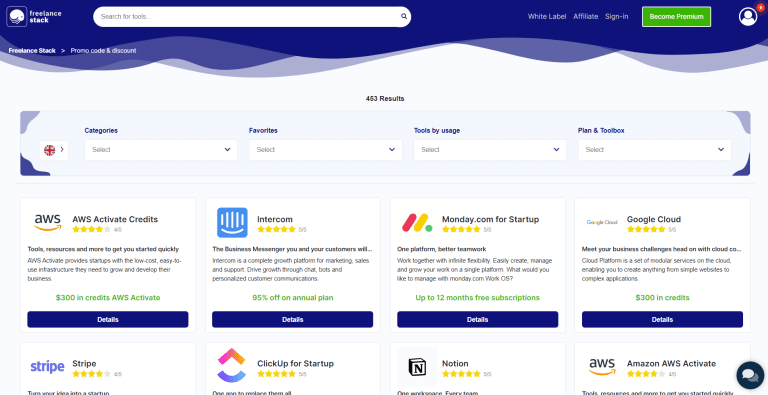This screenshot has height=395, width=768.
Task: Open the Plan & Toolbox dropdown
Action: click(654, 150)
